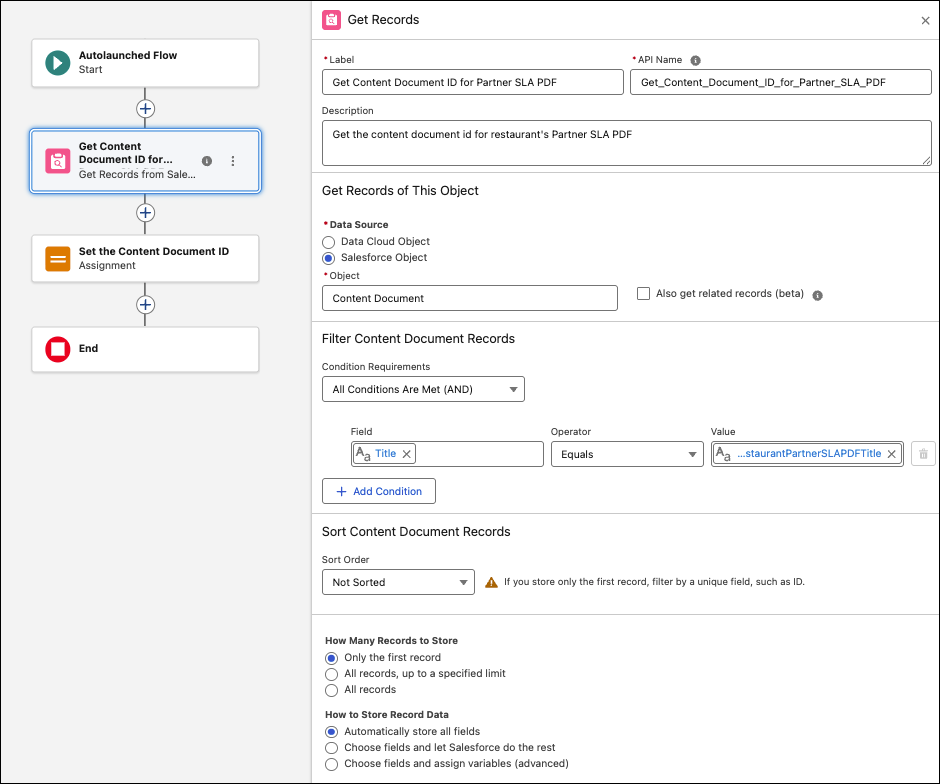Enable Also get related records (beta)
The width and height of the screenshot is (940, 784).
click(643, 293)
